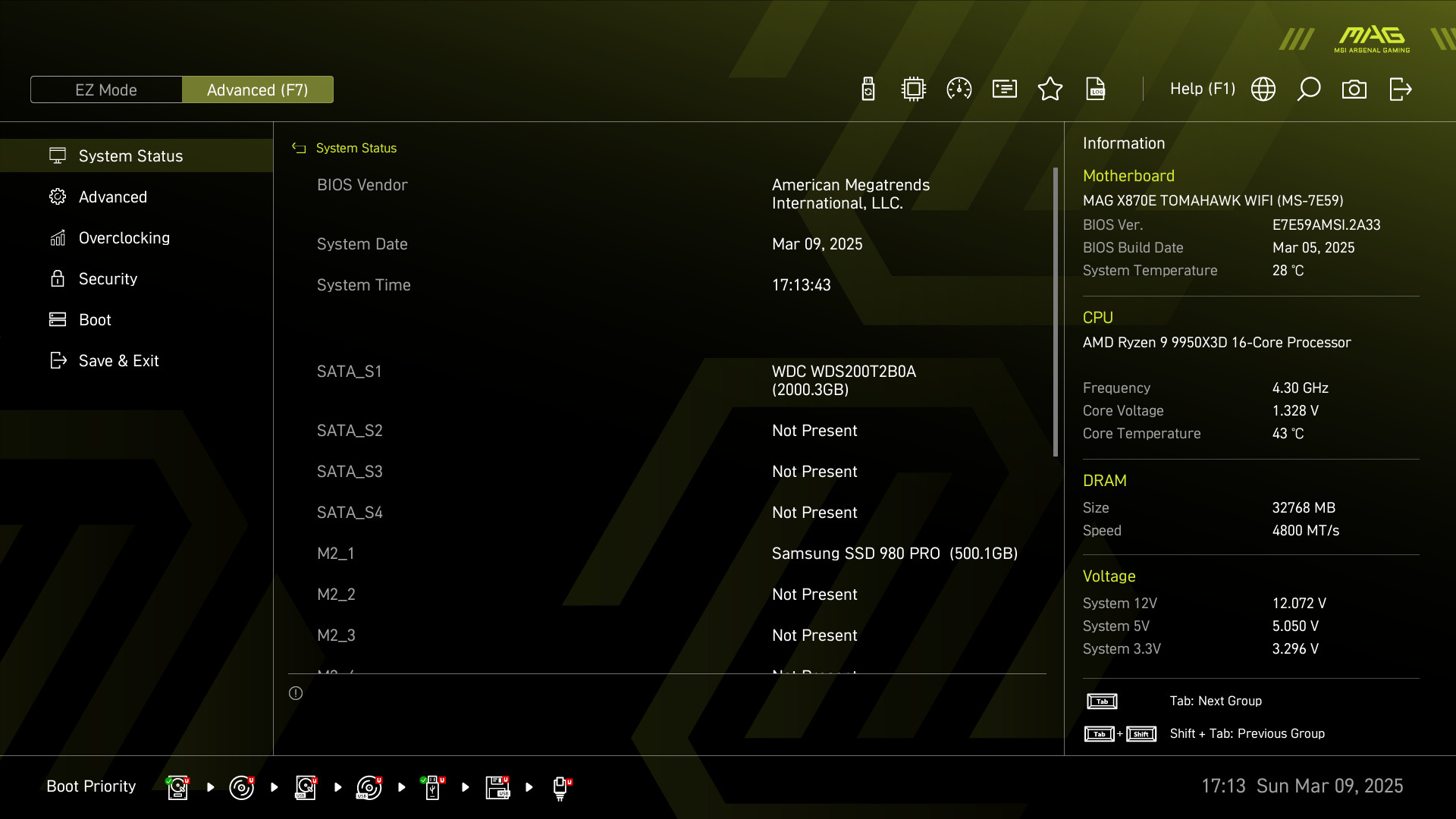Select the network cable boot priority icon
This screenshot has height=819, width=1456.
(561, 789)
